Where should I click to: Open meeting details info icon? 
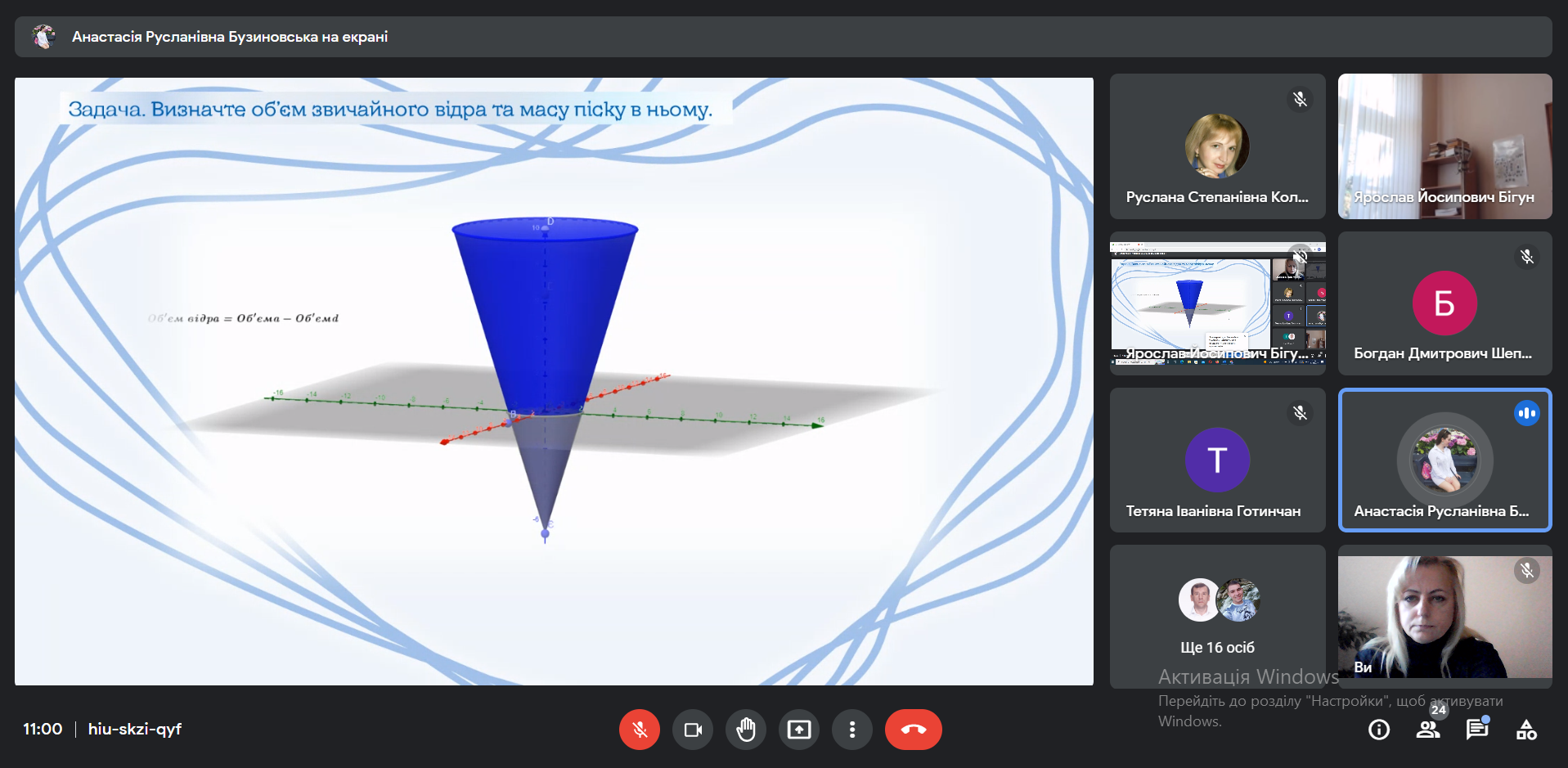pos(1379,730)
